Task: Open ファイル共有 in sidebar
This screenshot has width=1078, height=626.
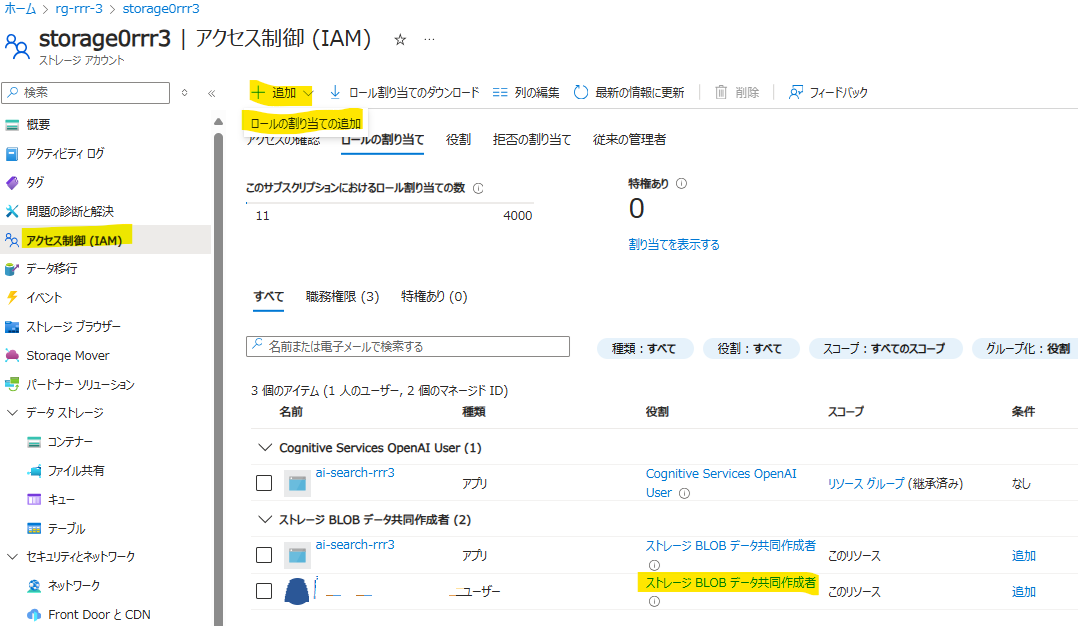Action: pos(76,471)
